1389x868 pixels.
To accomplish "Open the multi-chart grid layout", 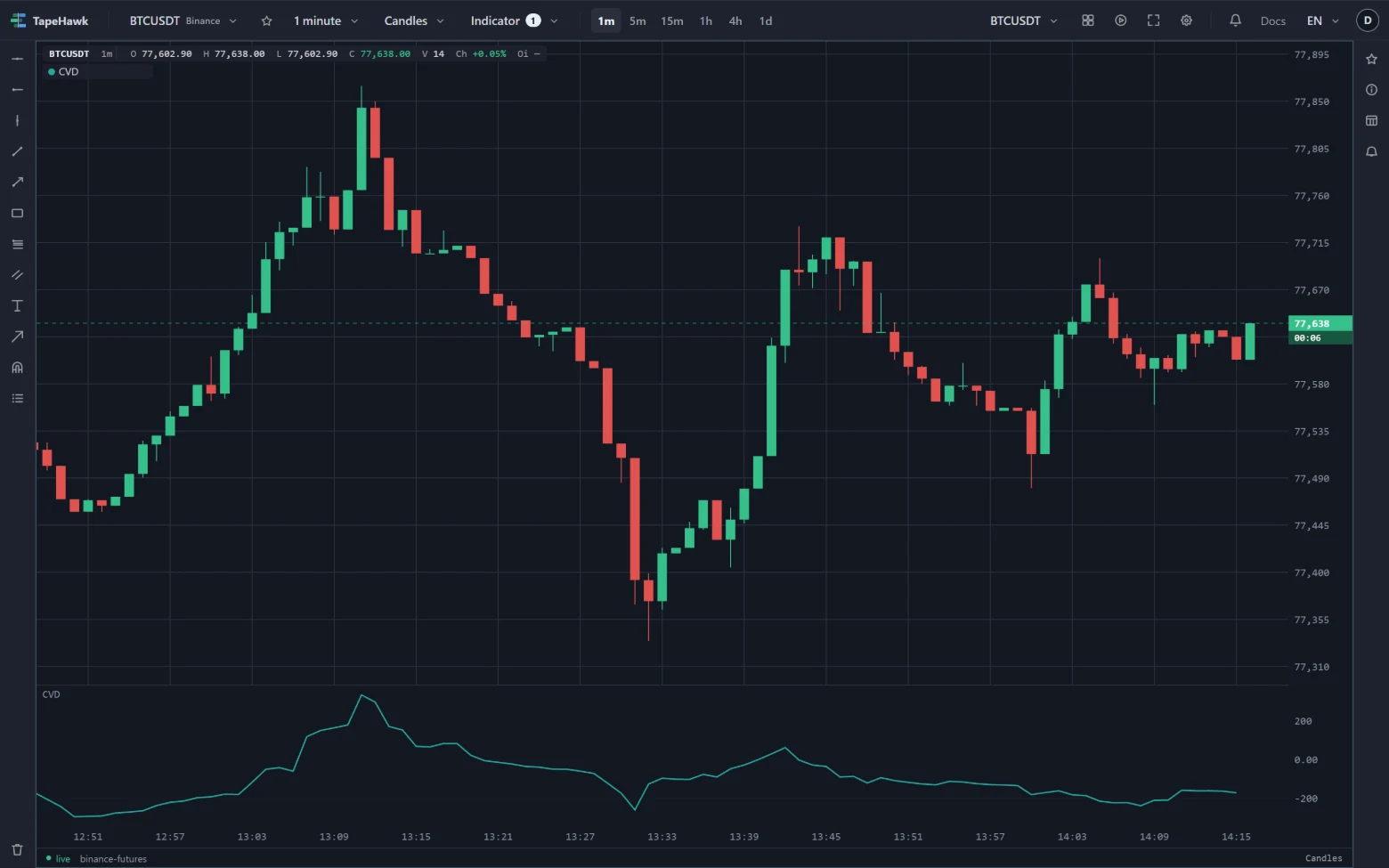I will 1087,20.
